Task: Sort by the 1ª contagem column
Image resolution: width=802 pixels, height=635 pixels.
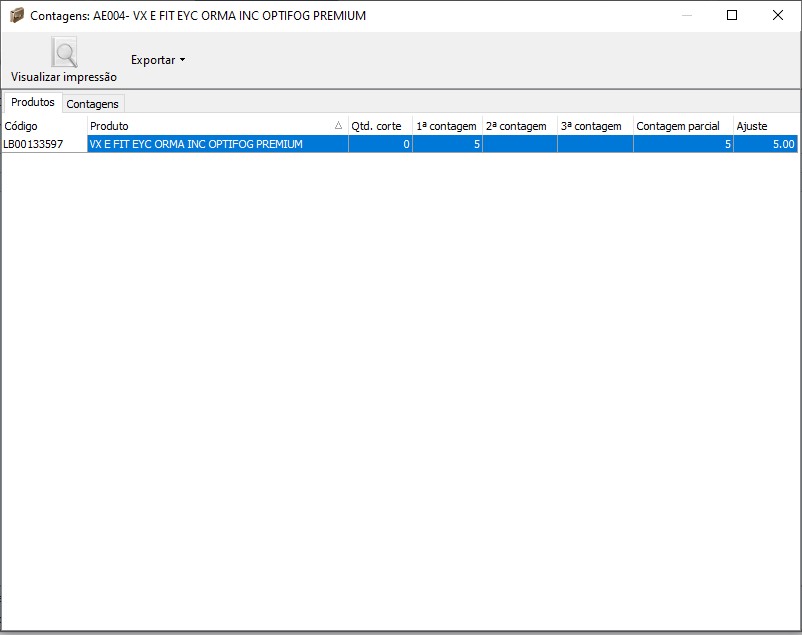Action: pyautogui.click(x=447, y=126)
